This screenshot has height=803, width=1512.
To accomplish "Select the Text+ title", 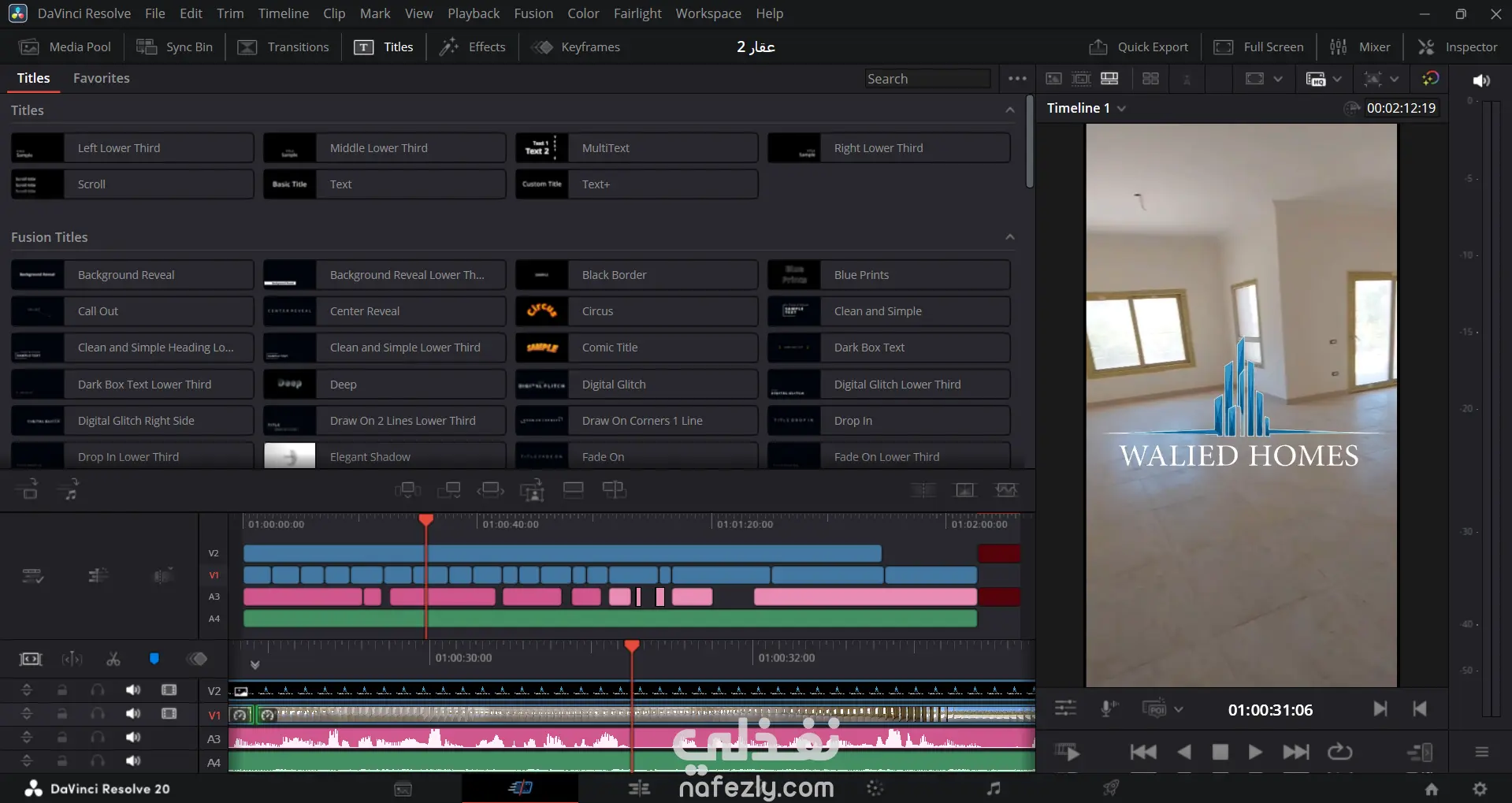I will [637, 184].
